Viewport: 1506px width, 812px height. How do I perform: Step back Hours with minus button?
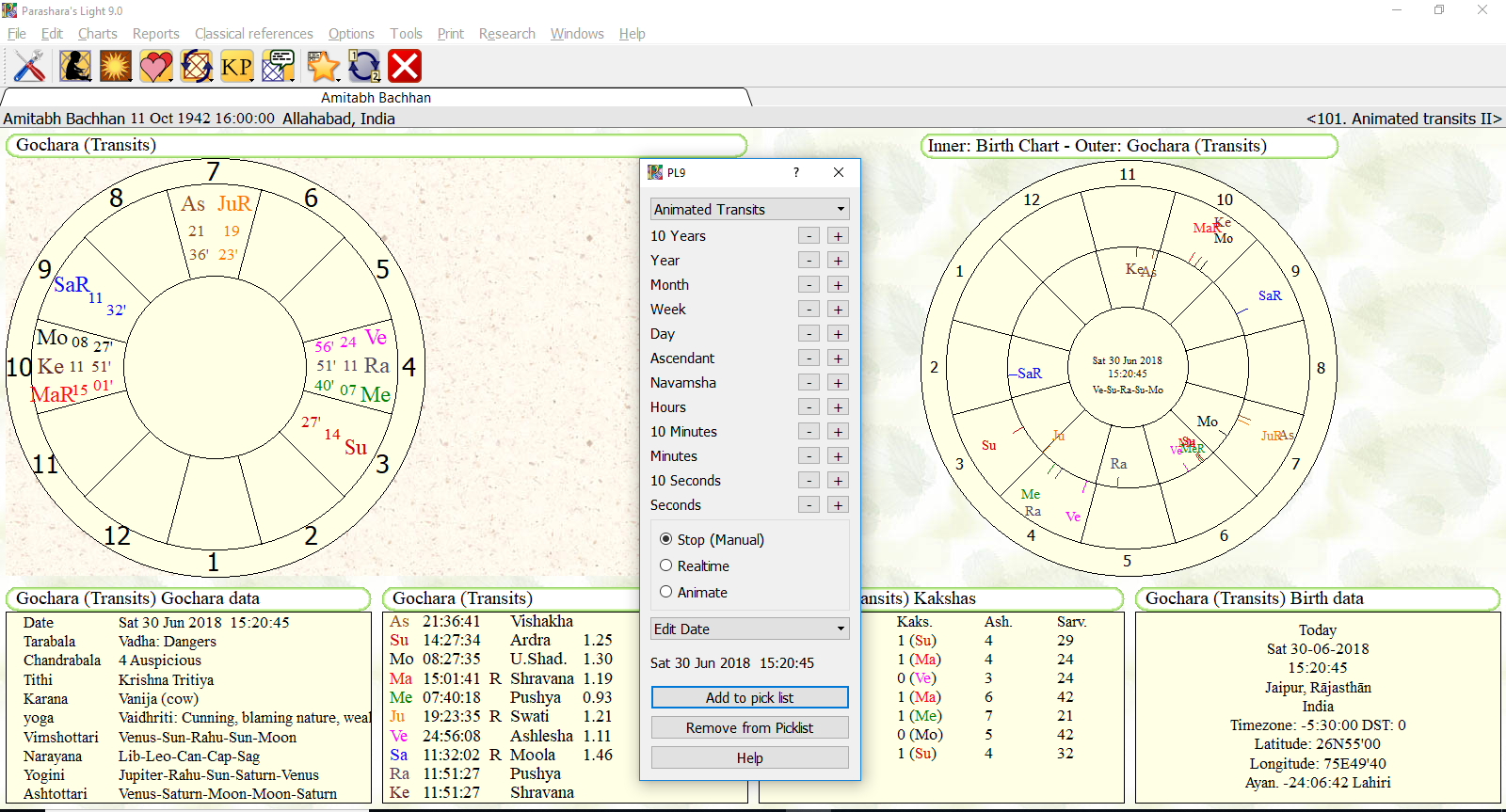tap(809, 407)
